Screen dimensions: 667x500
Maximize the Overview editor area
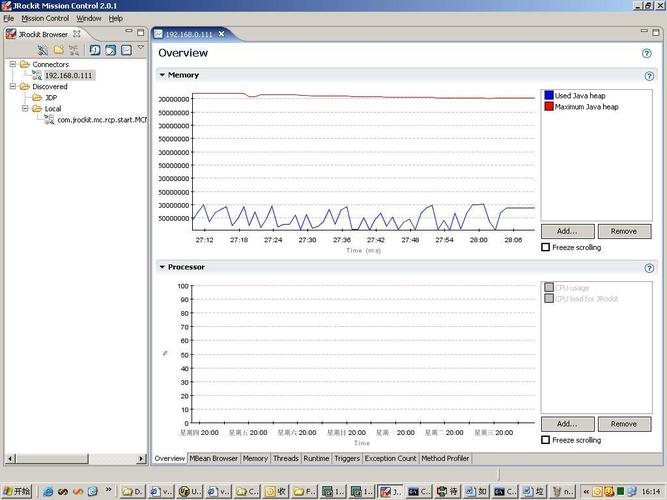point(656,32)
